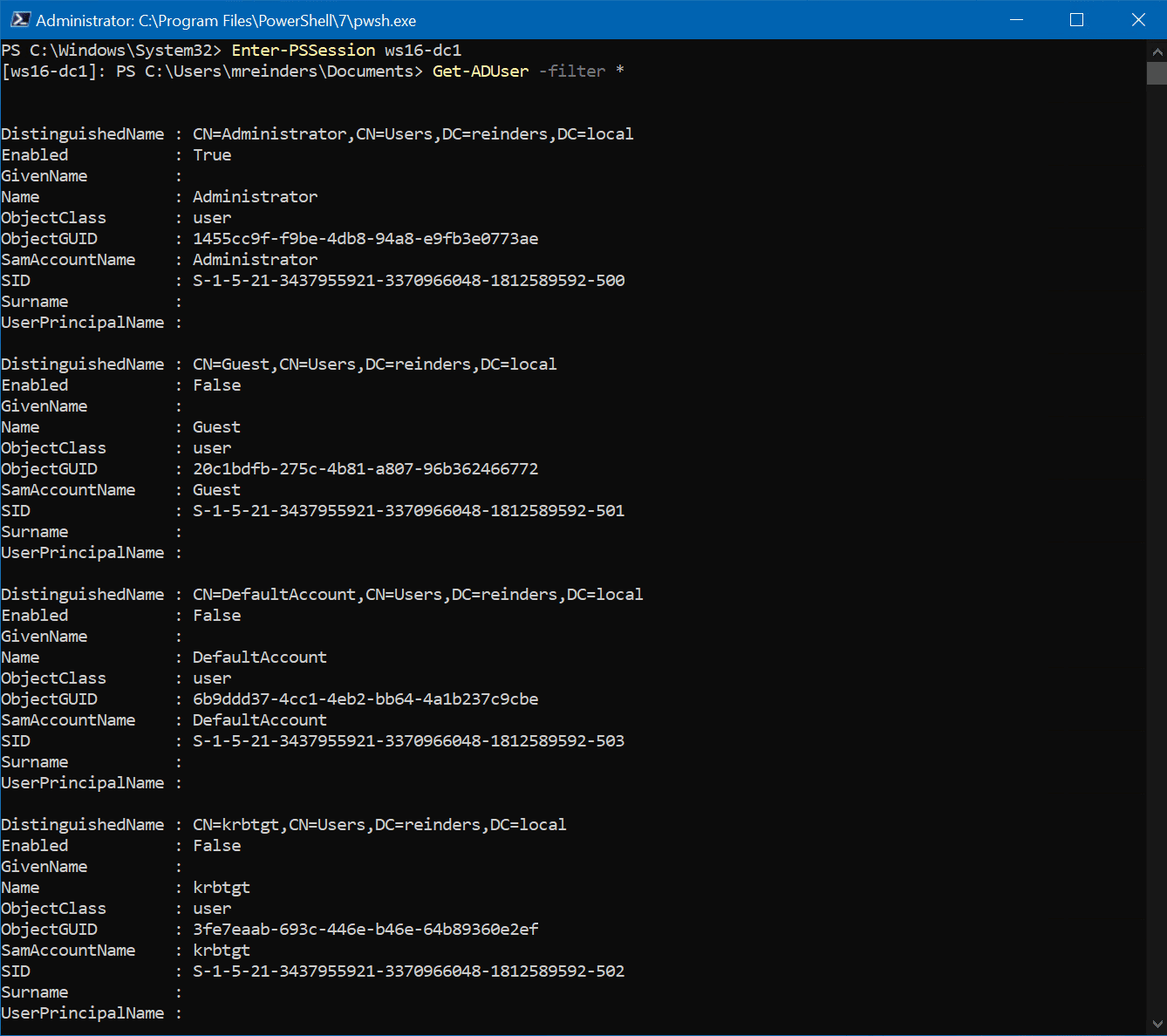The width and height of the screenshot is (1167, 1036).
Task: Close the Administrator PowerShell window
Action: point(1138,19)
